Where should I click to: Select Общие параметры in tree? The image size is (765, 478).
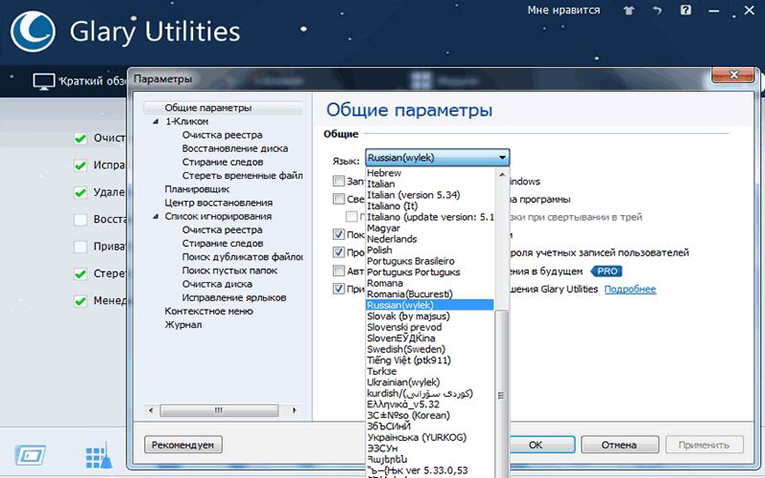click(x=208, y=108)
